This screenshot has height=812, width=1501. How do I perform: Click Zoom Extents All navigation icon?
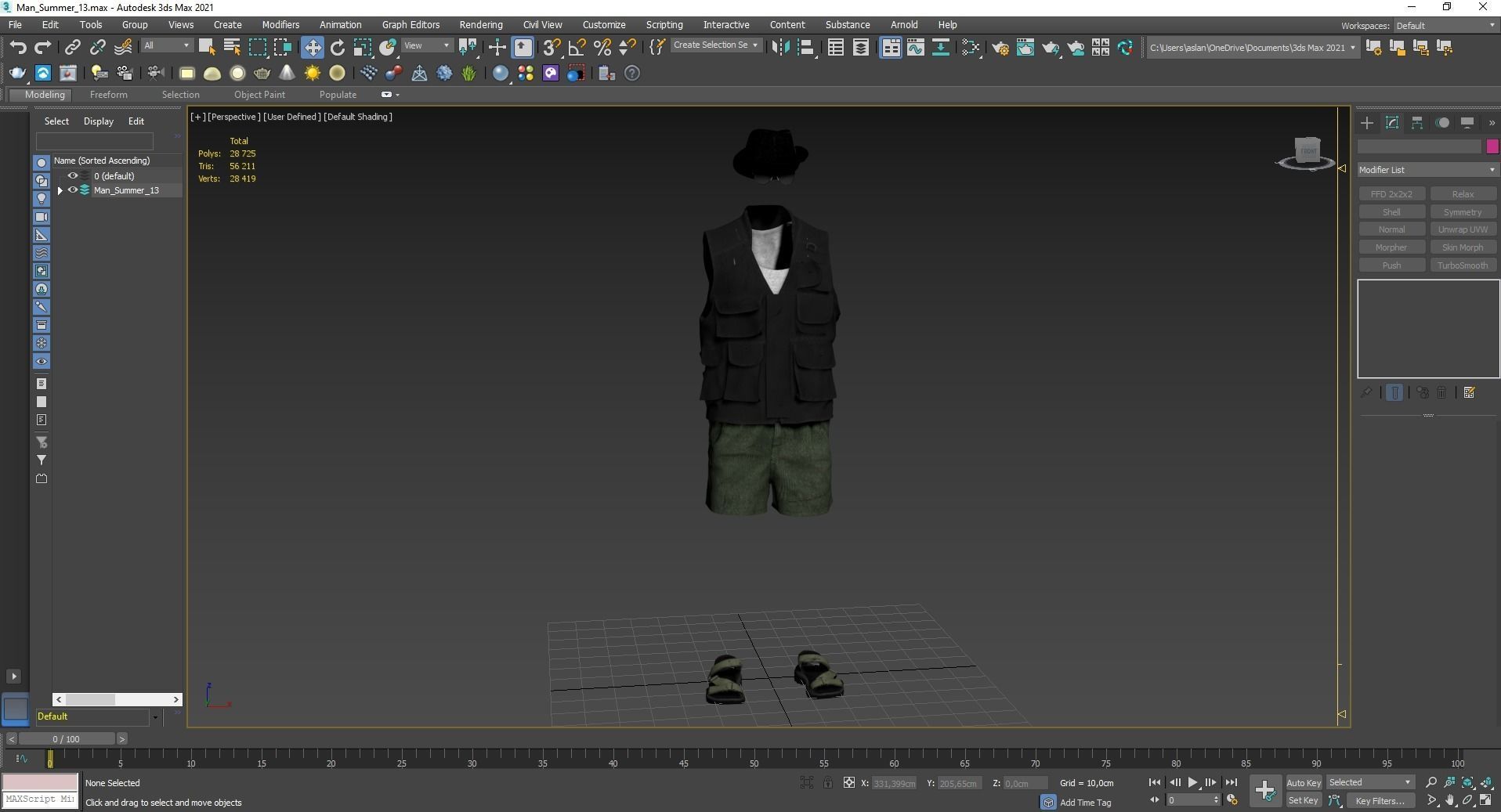coord(1486,782)
